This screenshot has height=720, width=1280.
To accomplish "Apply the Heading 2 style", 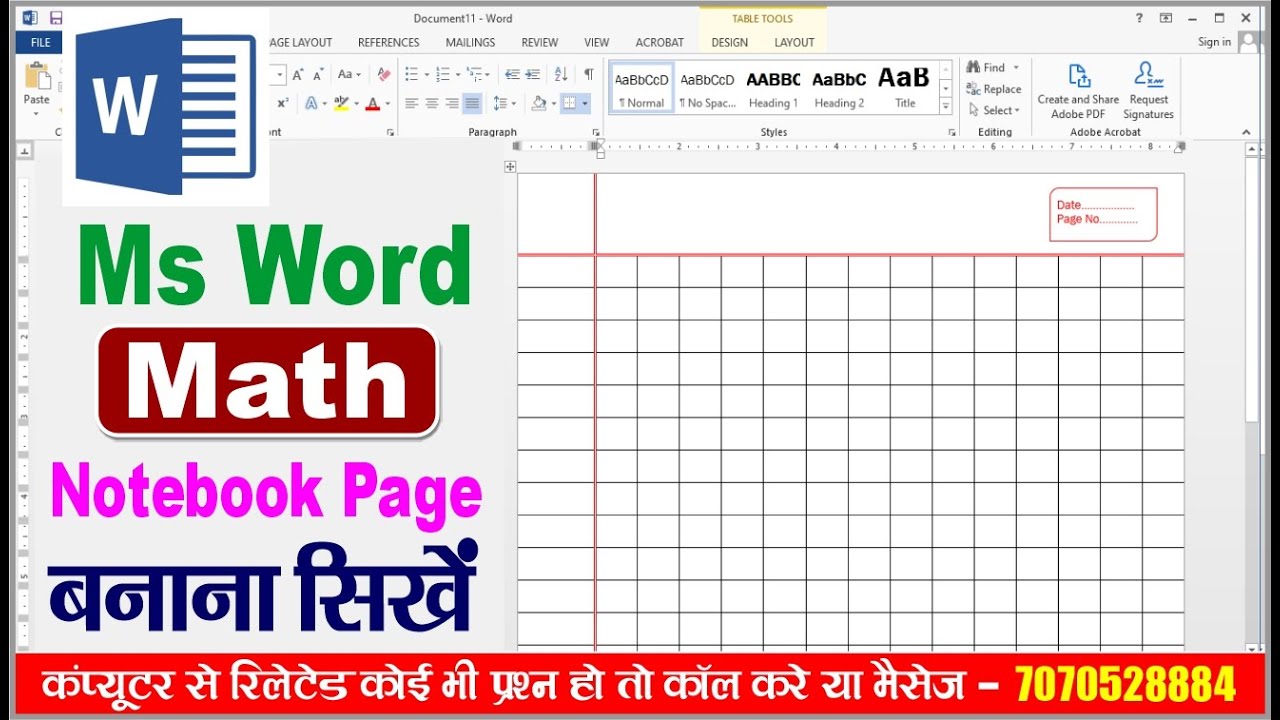I will (839, 88).
